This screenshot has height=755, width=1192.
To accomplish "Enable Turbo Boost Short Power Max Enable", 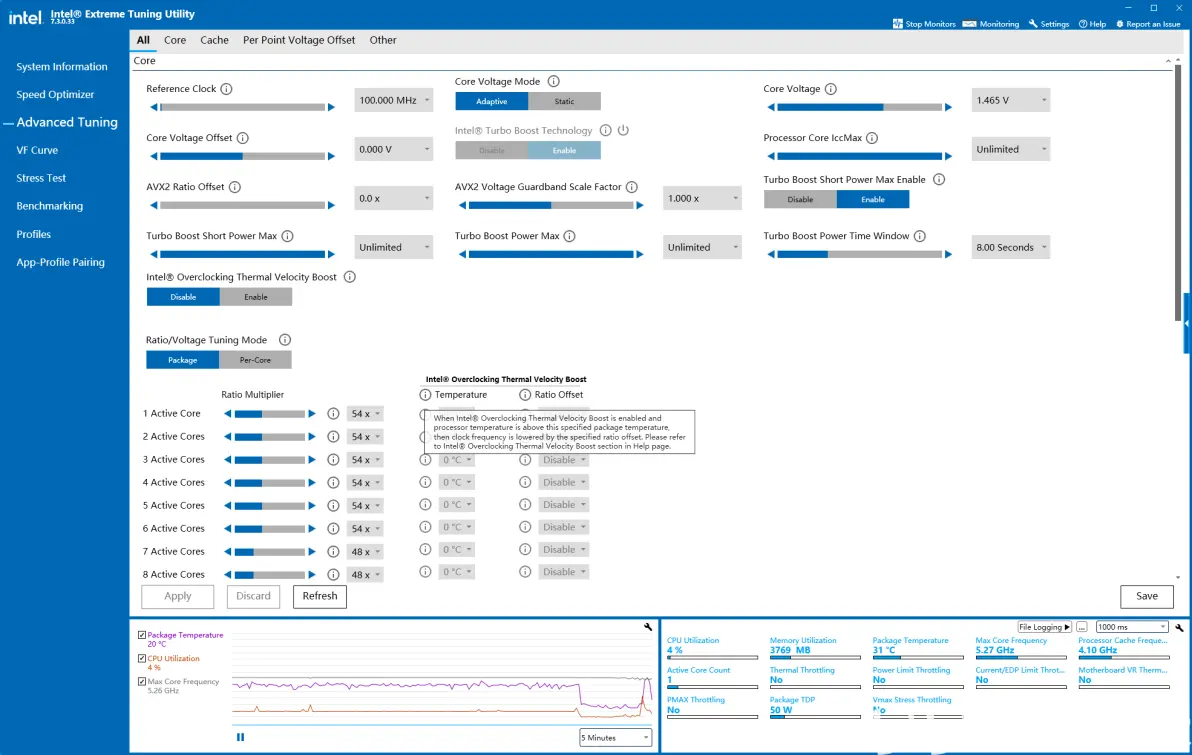I will (873, 199).
